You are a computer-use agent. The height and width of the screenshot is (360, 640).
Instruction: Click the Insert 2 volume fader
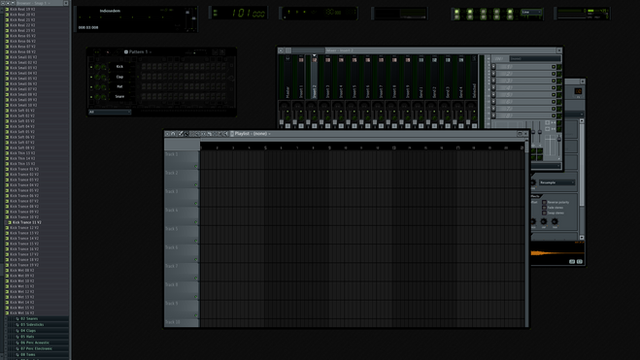[307, 122]
